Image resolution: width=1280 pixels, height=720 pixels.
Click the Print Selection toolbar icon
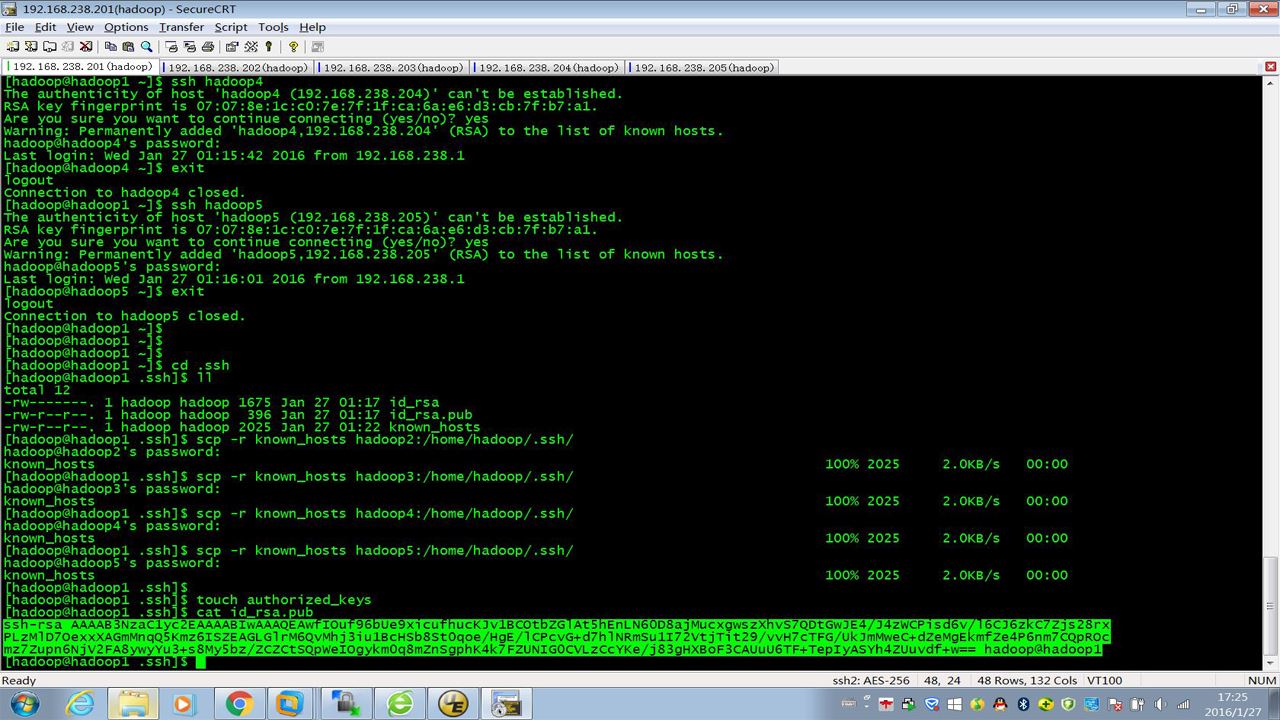pyautogui.click(x=189, y=46)
